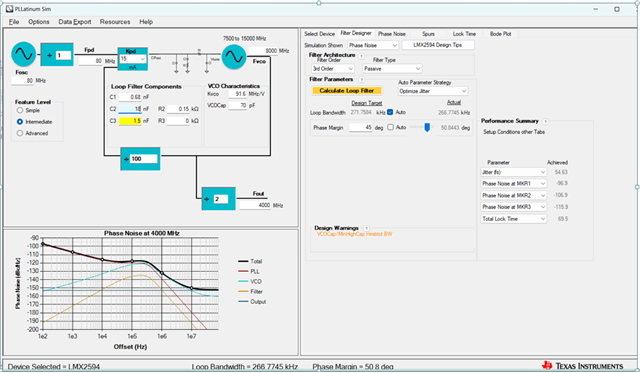Select the Advanced feature level
The image size is (640, 373).
[20, 133]
